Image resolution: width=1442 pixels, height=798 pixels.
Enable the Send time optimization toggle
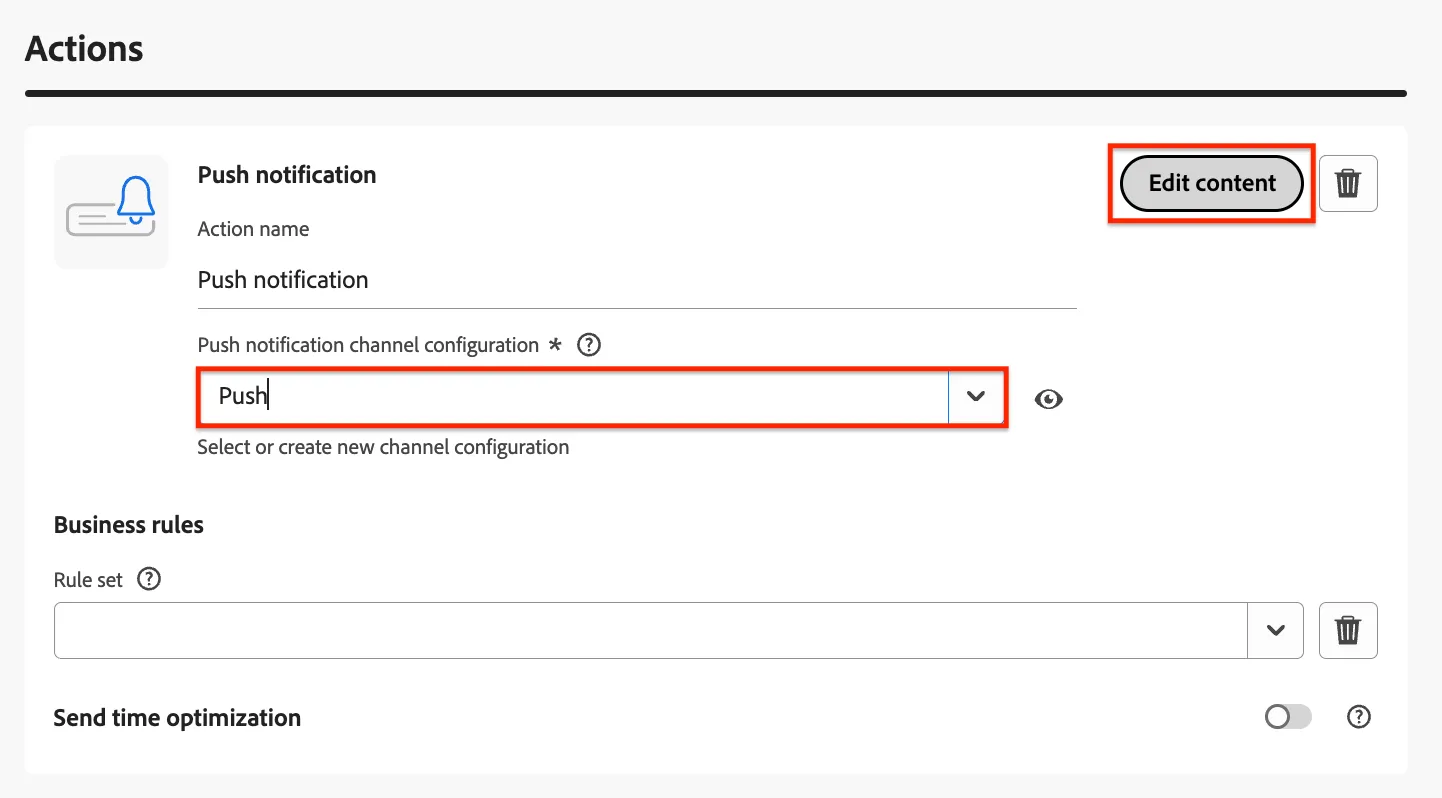pyautogui.click(x=1288, y=717)
